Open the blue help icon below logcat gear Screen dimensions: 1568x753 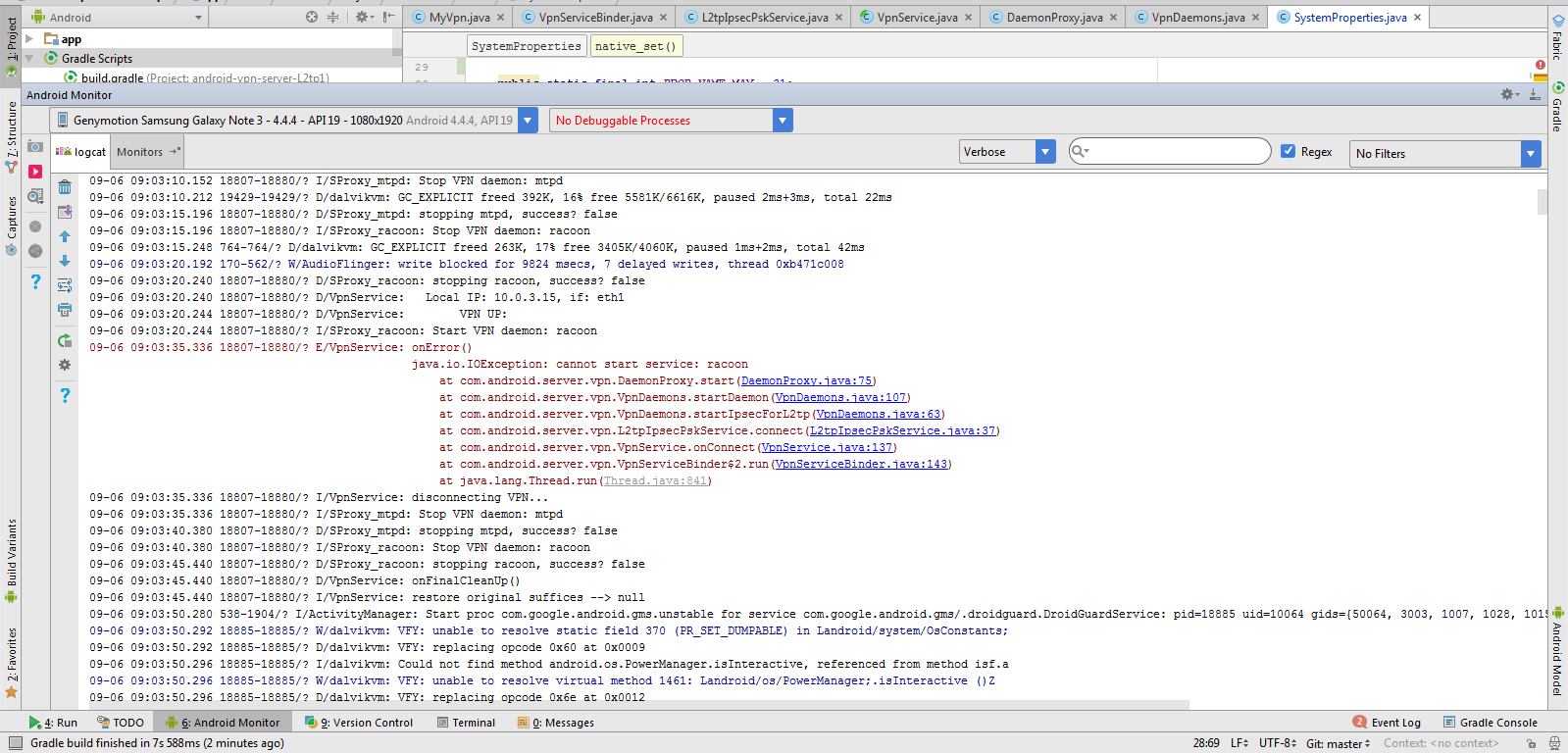(x=65, y=395)
